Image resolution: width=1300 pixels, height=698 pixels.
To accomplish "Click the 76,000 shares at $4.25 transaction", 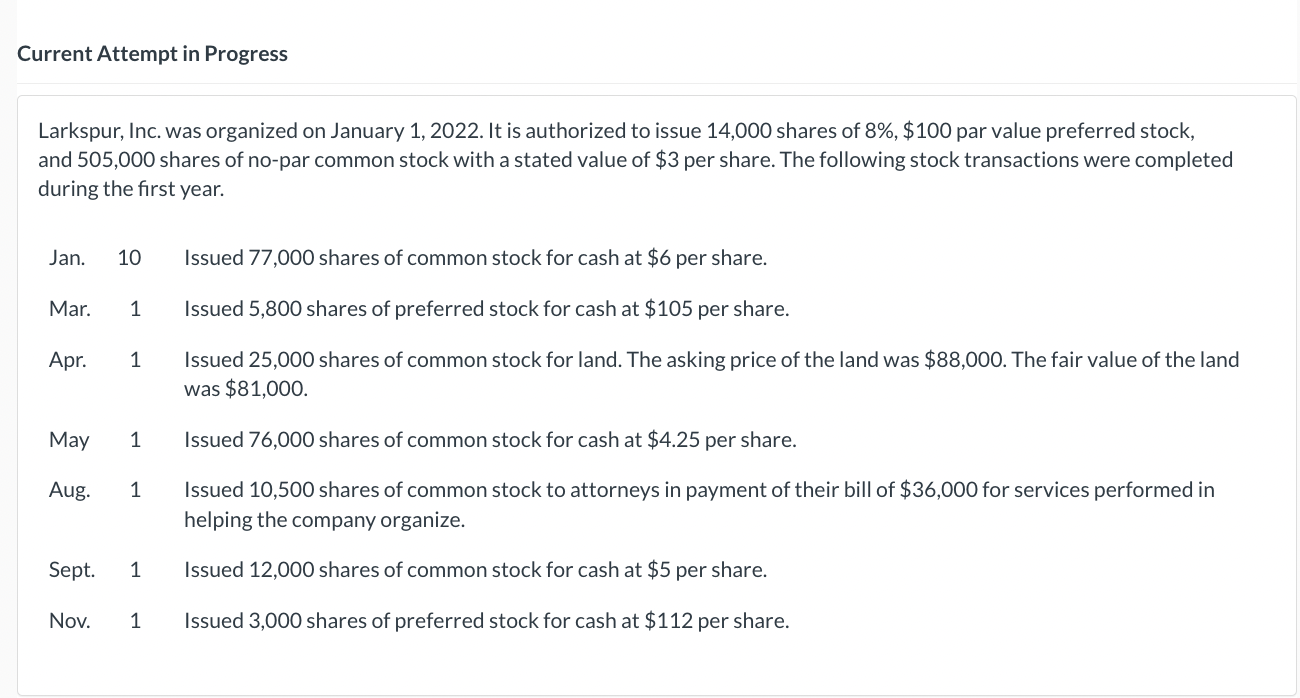I will coord(491,440).
